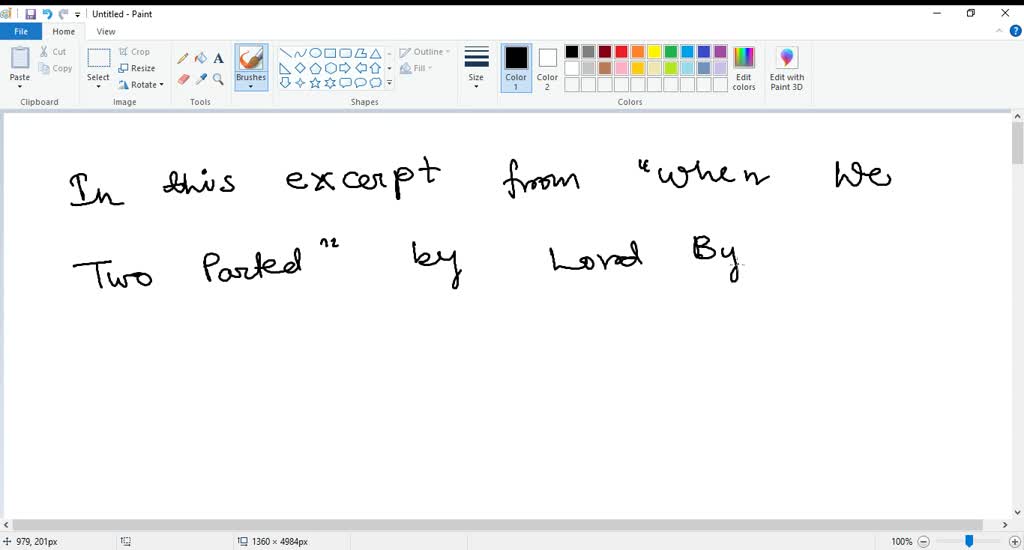This screenshot has width=1024, height=550.
Task: Click Edit with Paint 3D button
Action: 786,69
